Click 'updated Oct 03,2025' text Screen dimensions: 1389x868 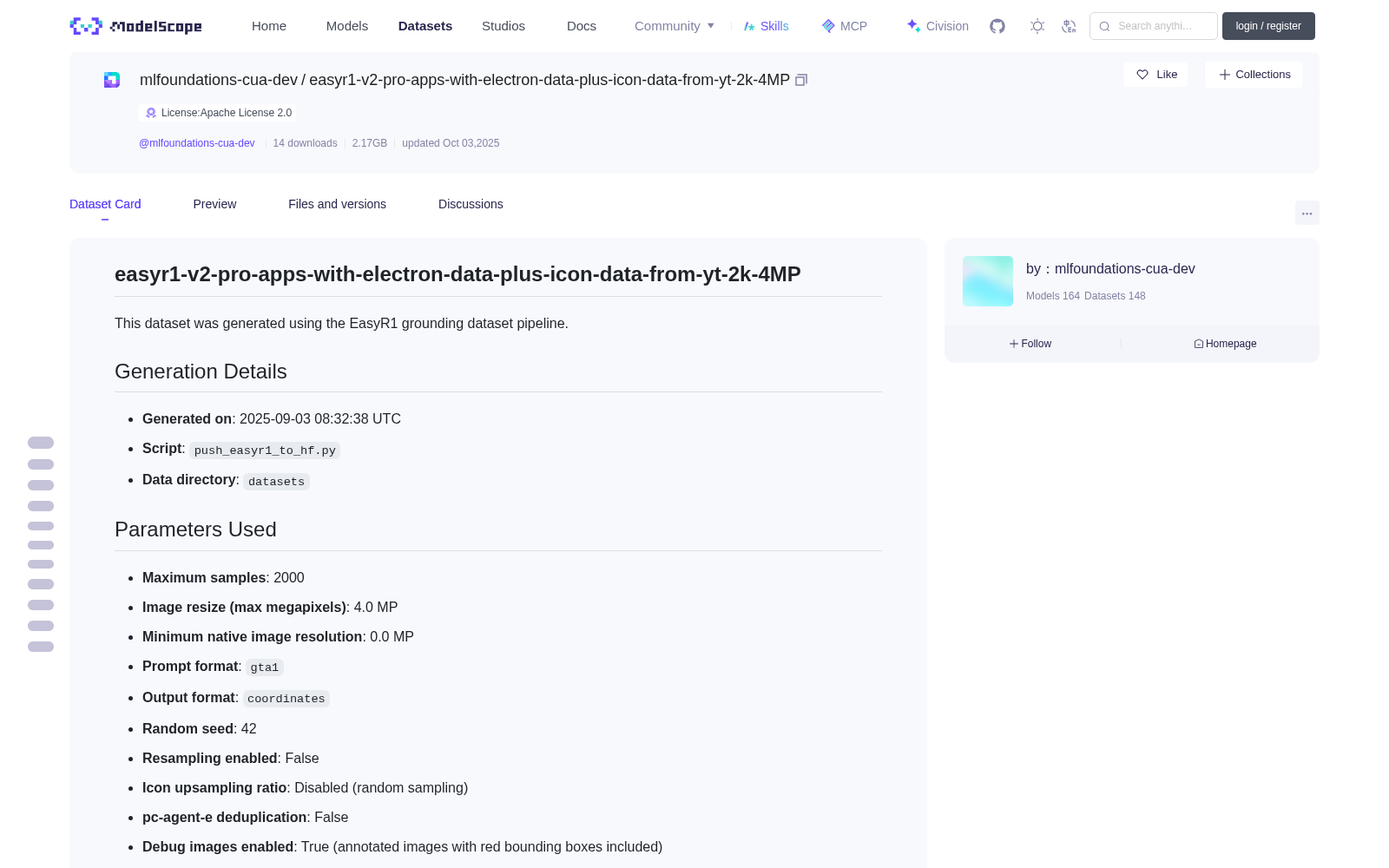[451, 143]
